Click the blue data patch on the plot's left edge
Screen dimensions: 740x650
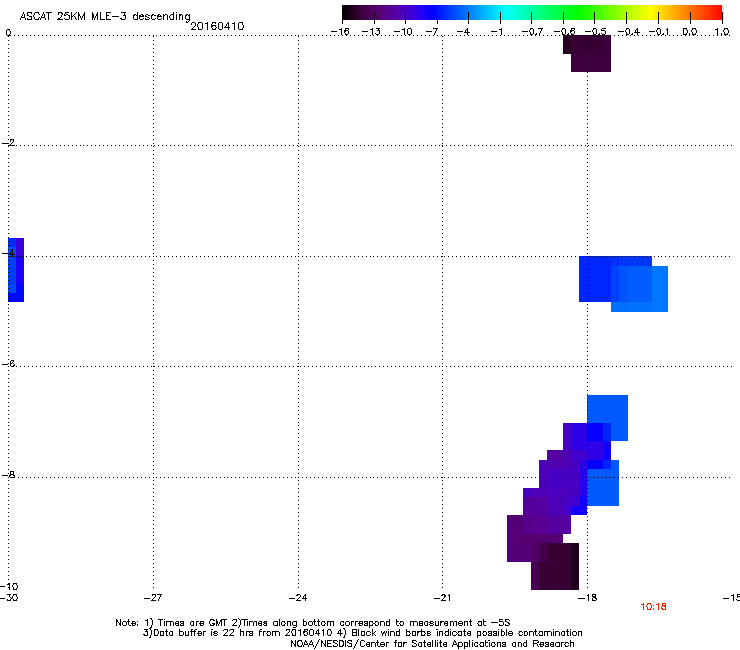point(16,270)
